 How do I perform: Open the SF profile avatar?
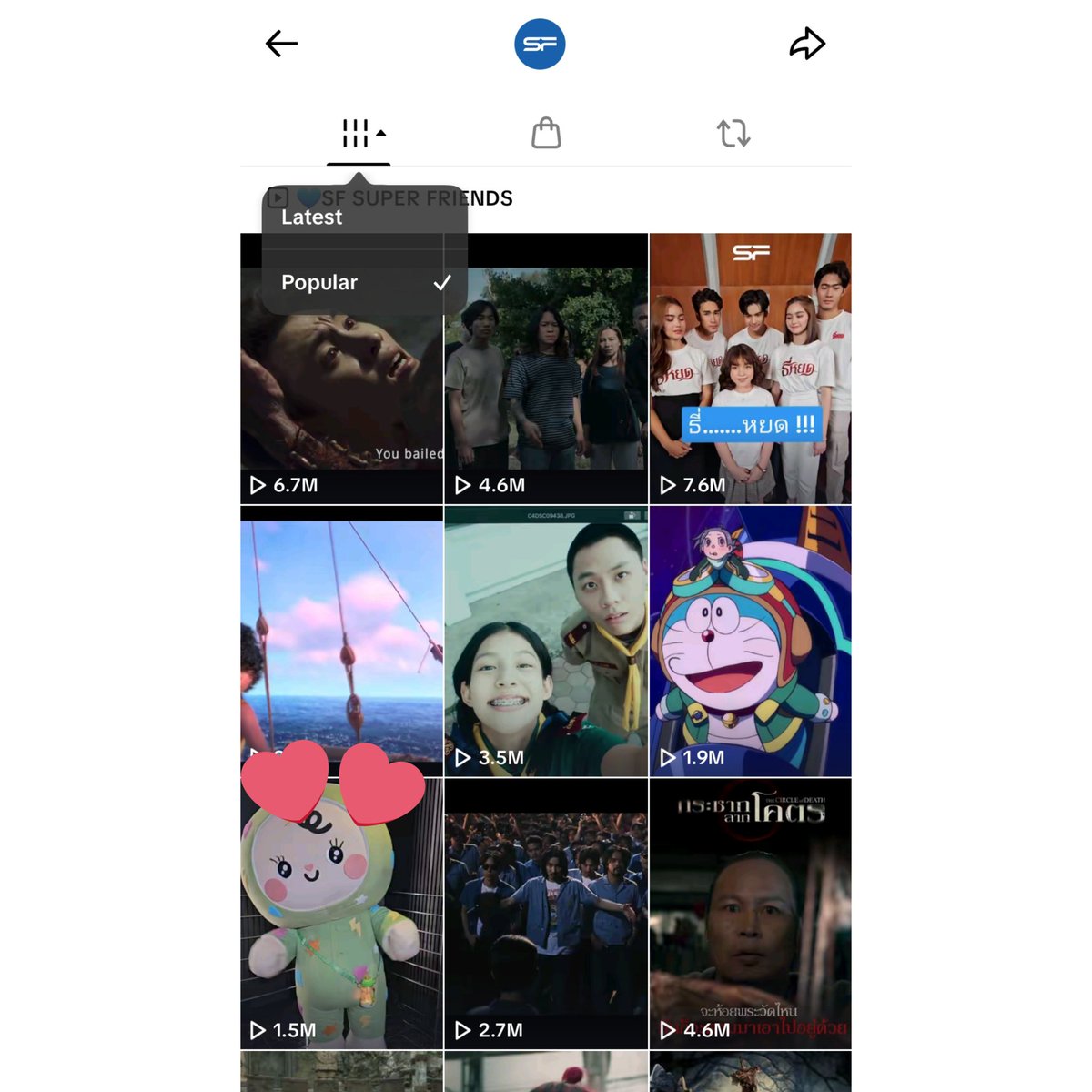click(540, 44)
